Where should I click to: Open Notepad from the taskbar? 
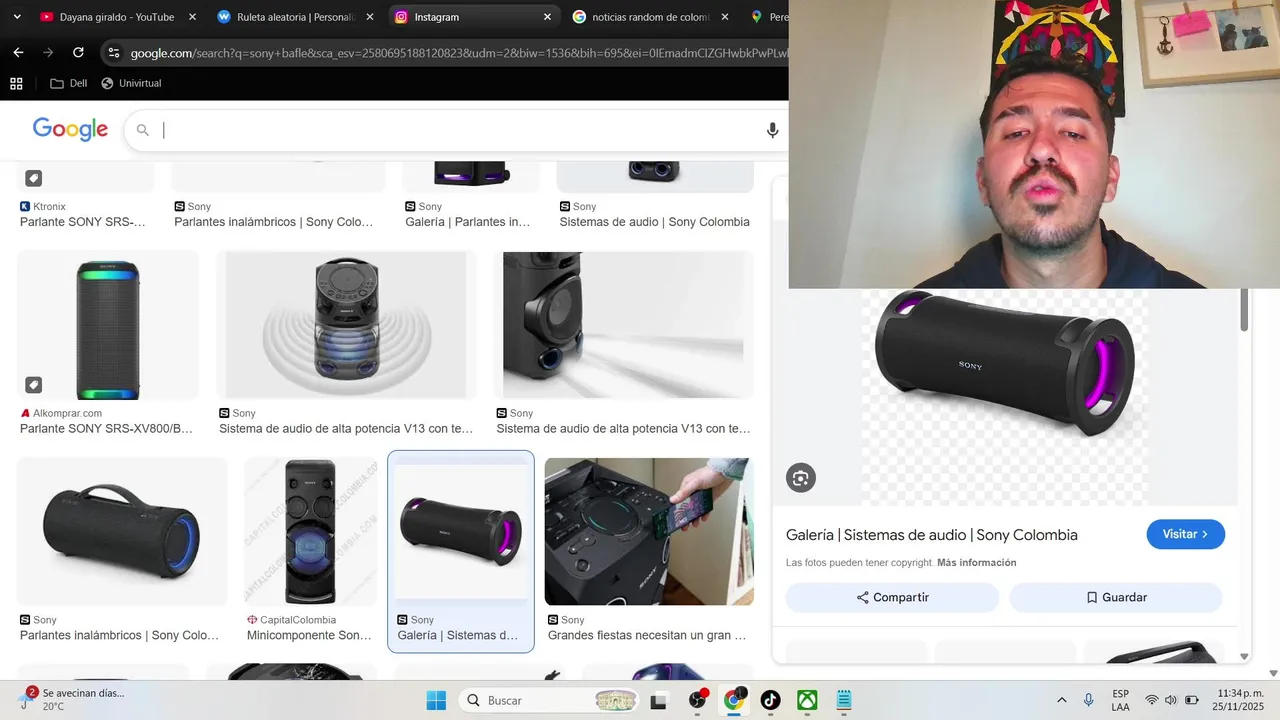[x=843, y=700]
